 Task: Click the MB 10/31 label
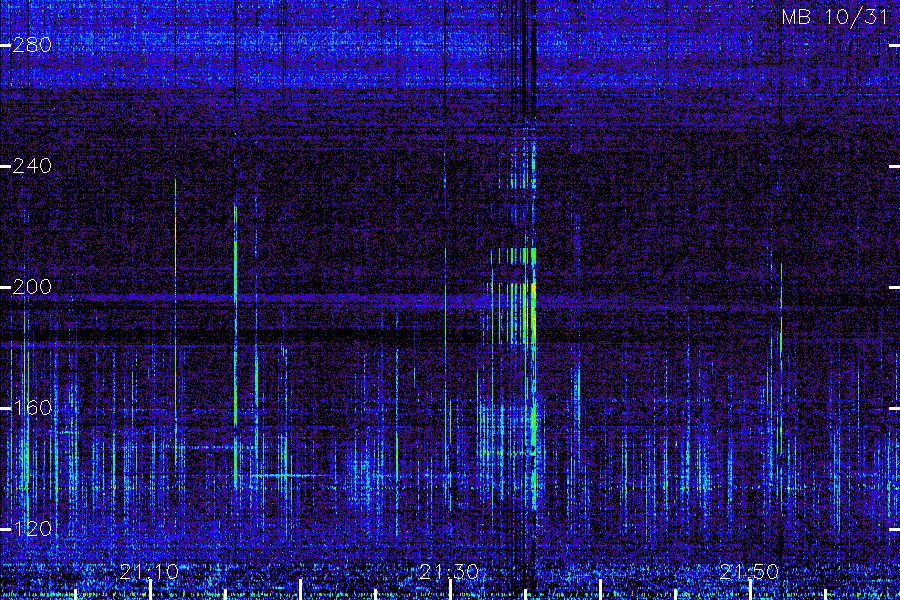click(x=835, y=17)
